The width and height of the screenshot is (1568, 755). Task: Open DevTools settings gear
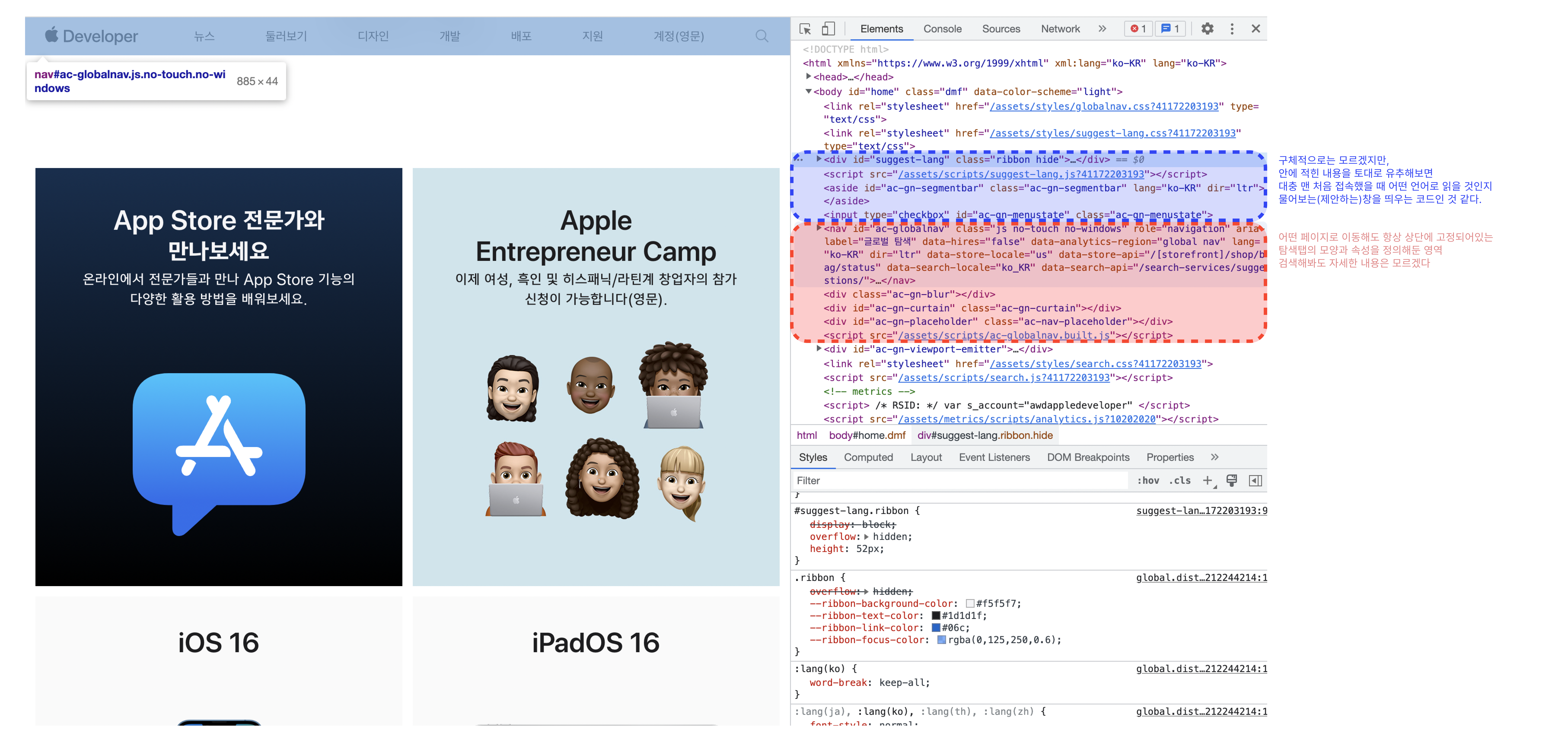pyautogui.click(x=1207, y=29)
